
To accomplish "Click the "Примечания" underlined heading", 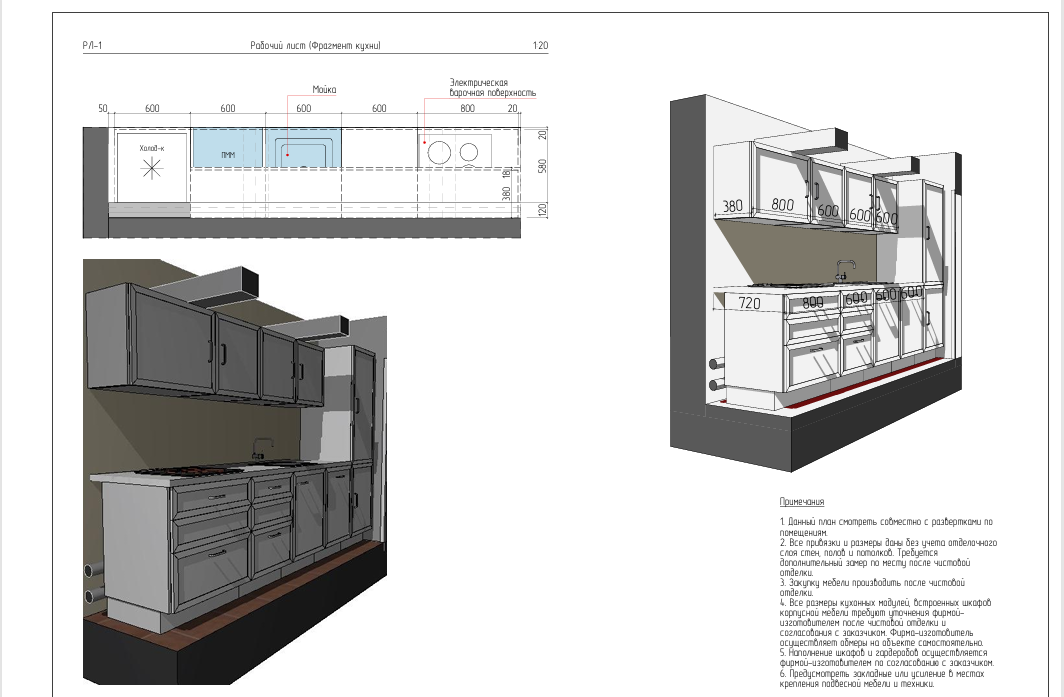I will click(801, 502).
